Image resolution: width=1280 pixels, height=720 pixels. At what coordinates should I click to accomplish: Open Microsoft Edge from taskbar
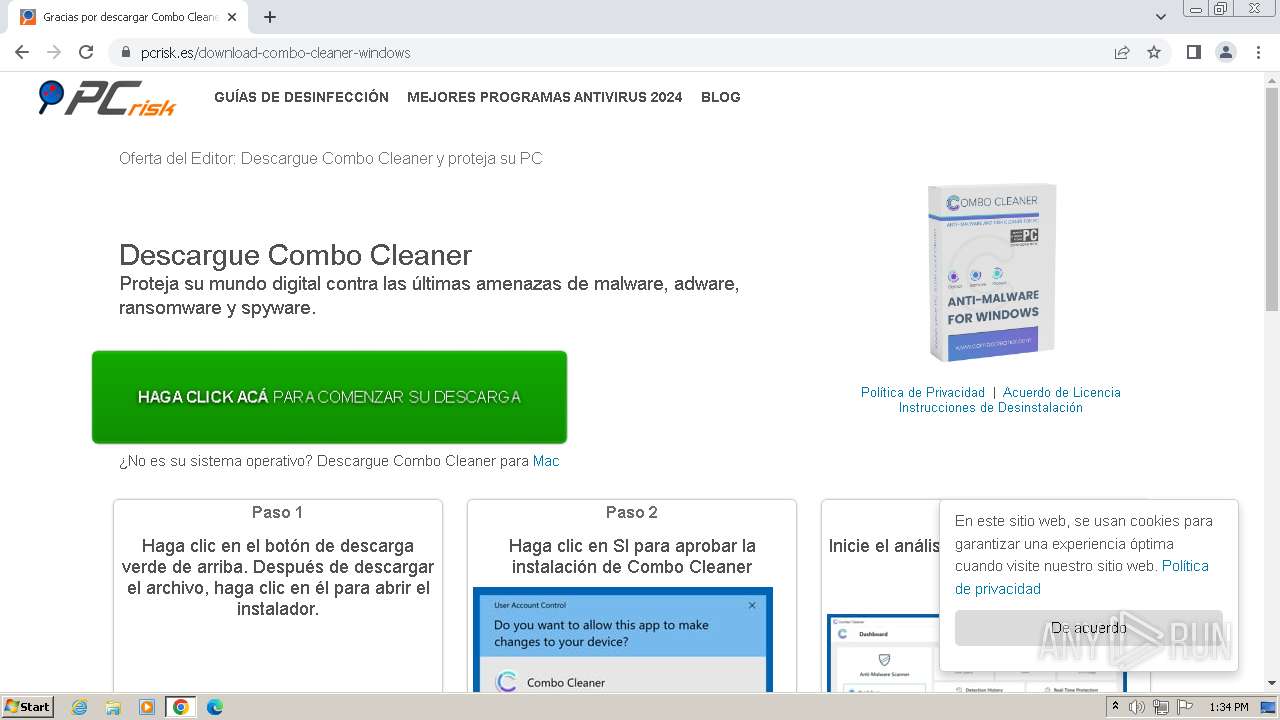[x=214, y=707]
